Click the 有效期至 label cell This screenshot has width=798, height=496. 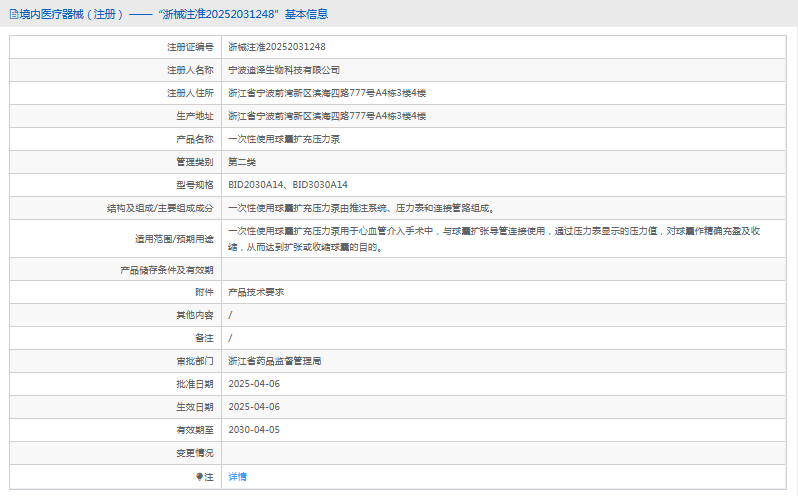pos(116,430)
